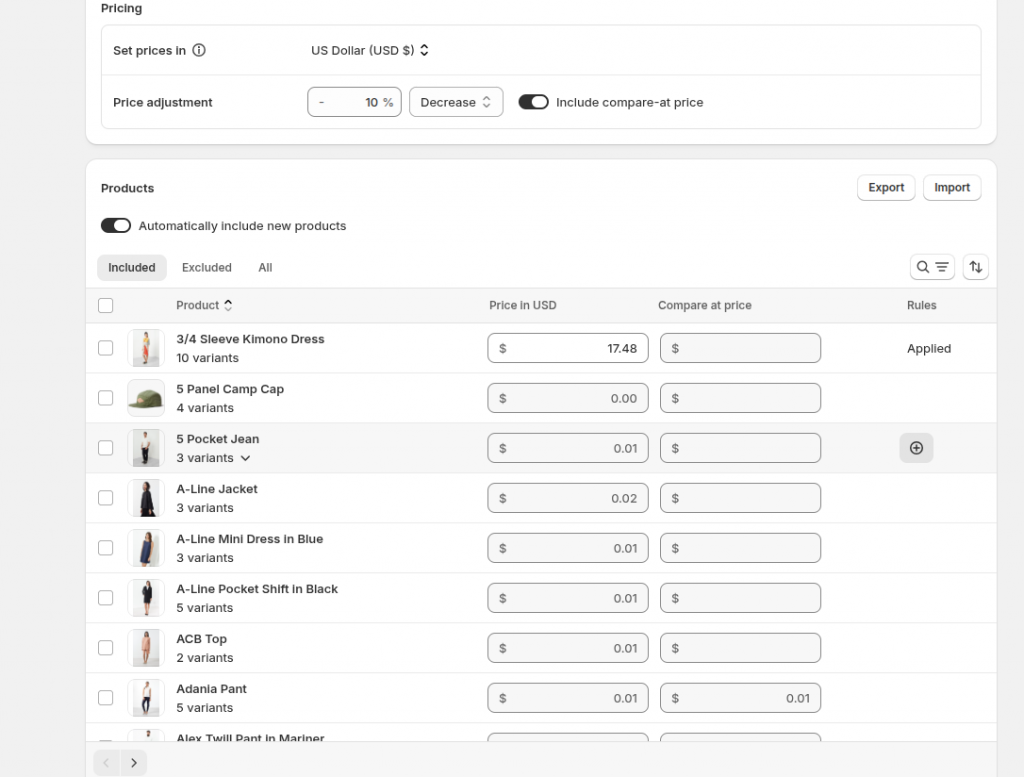1024x777 pixels.
Task: Click the Rules column header
Action: 921,305
